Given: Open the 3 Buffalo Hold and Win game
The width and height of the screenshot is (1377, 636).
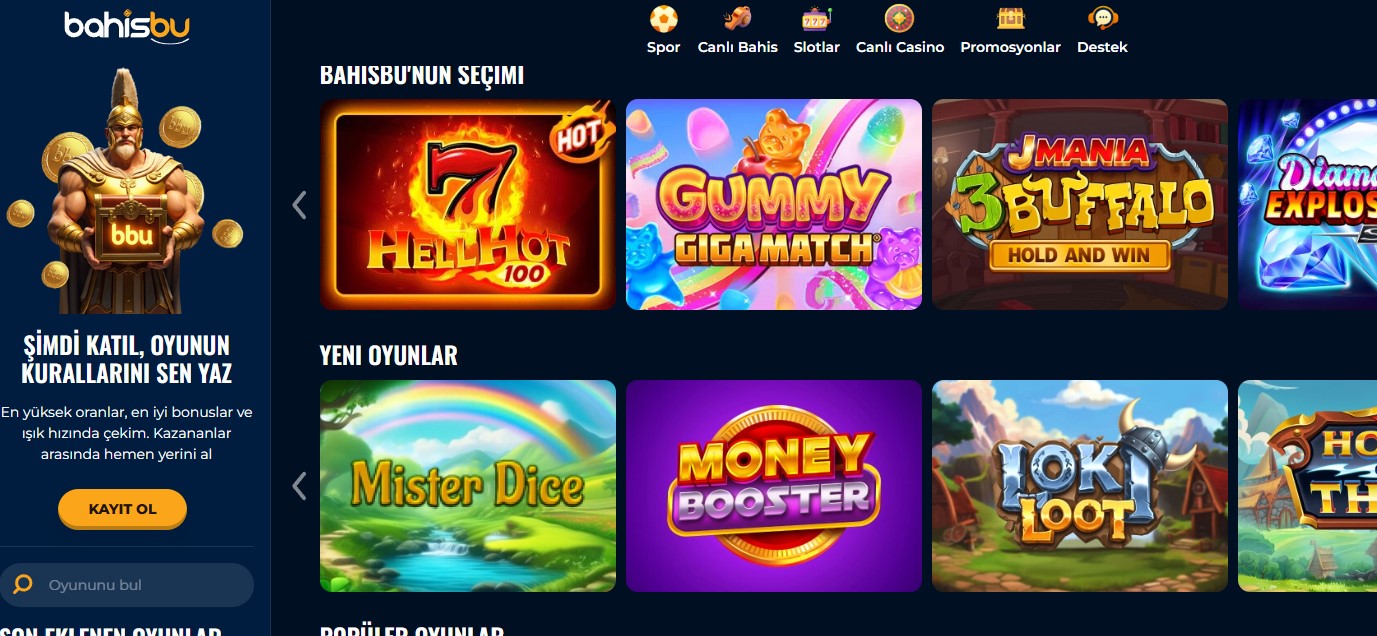Looking at the screenshot, I should (x=1080, y=204).
